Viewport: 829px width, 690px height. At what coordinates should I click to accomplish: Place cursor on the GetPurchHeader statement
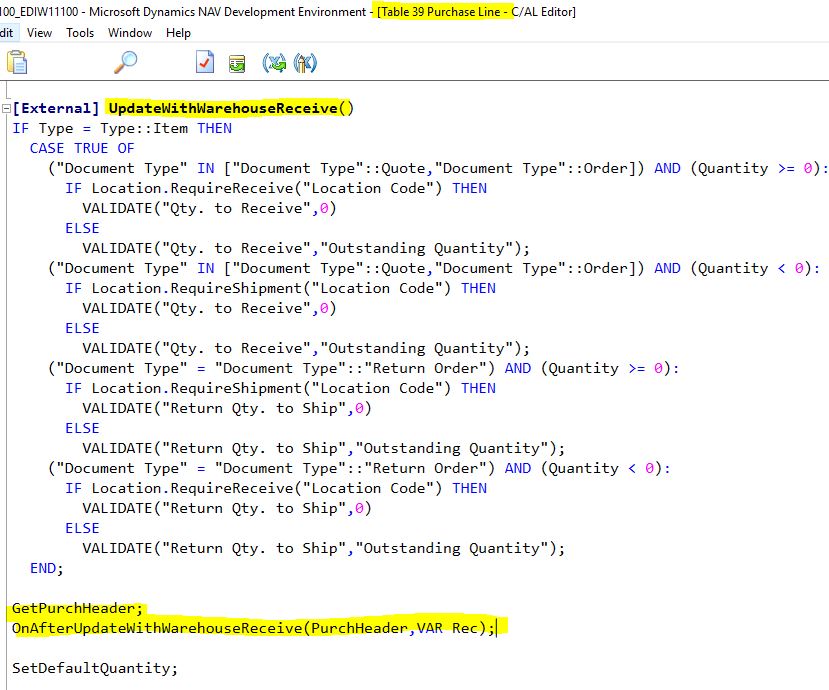point(73,608)
